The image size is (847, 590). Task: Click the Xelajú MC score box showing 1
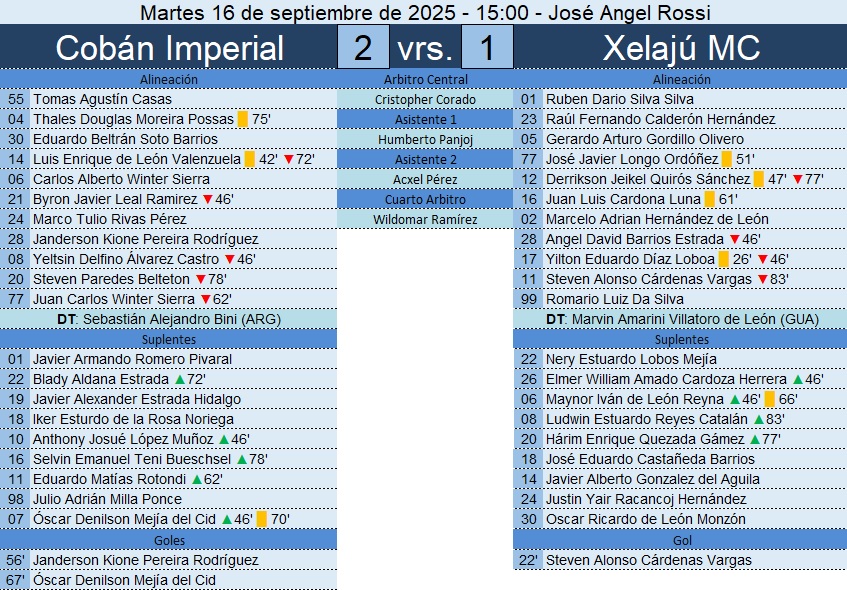tap(487, 47)
